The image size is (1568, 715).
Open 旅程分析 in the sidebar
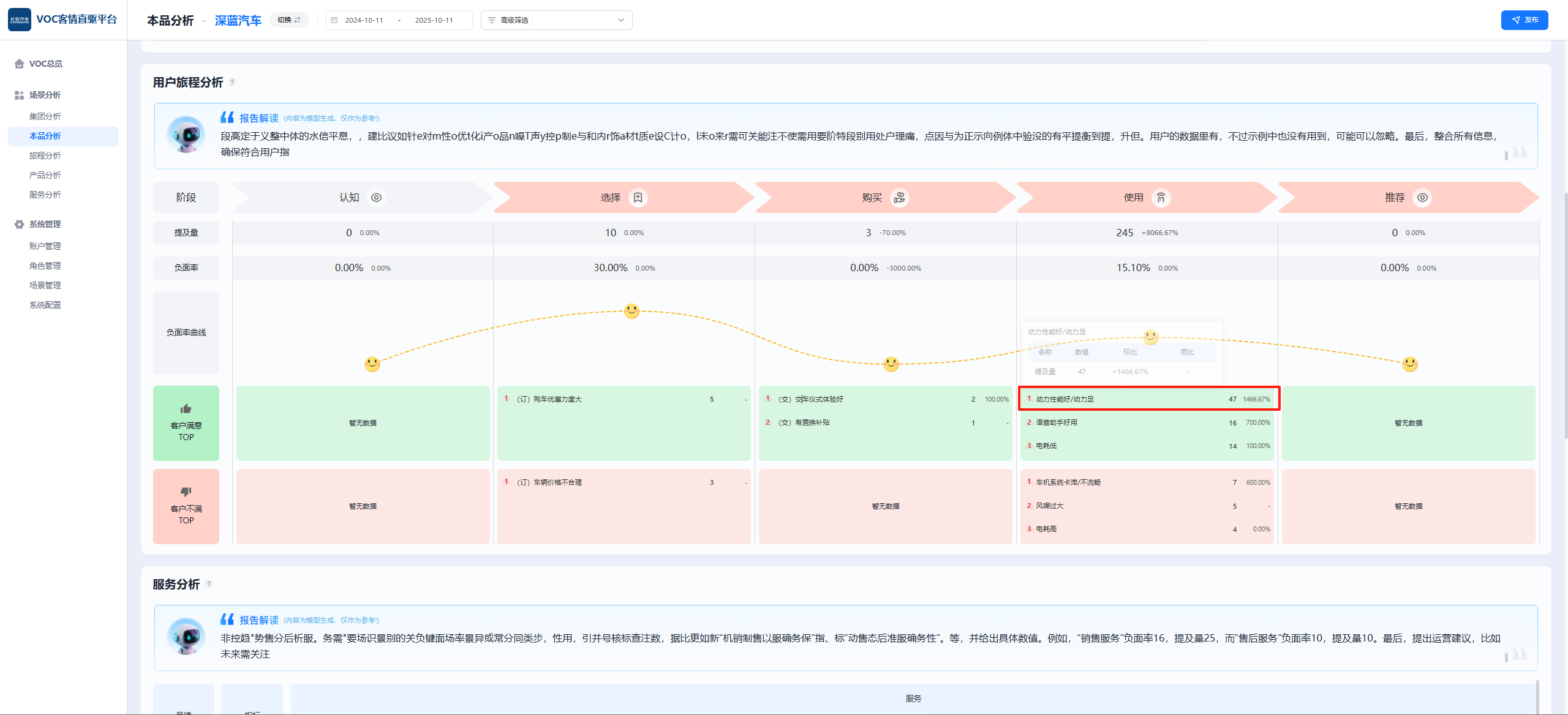[x=45, y=155]
